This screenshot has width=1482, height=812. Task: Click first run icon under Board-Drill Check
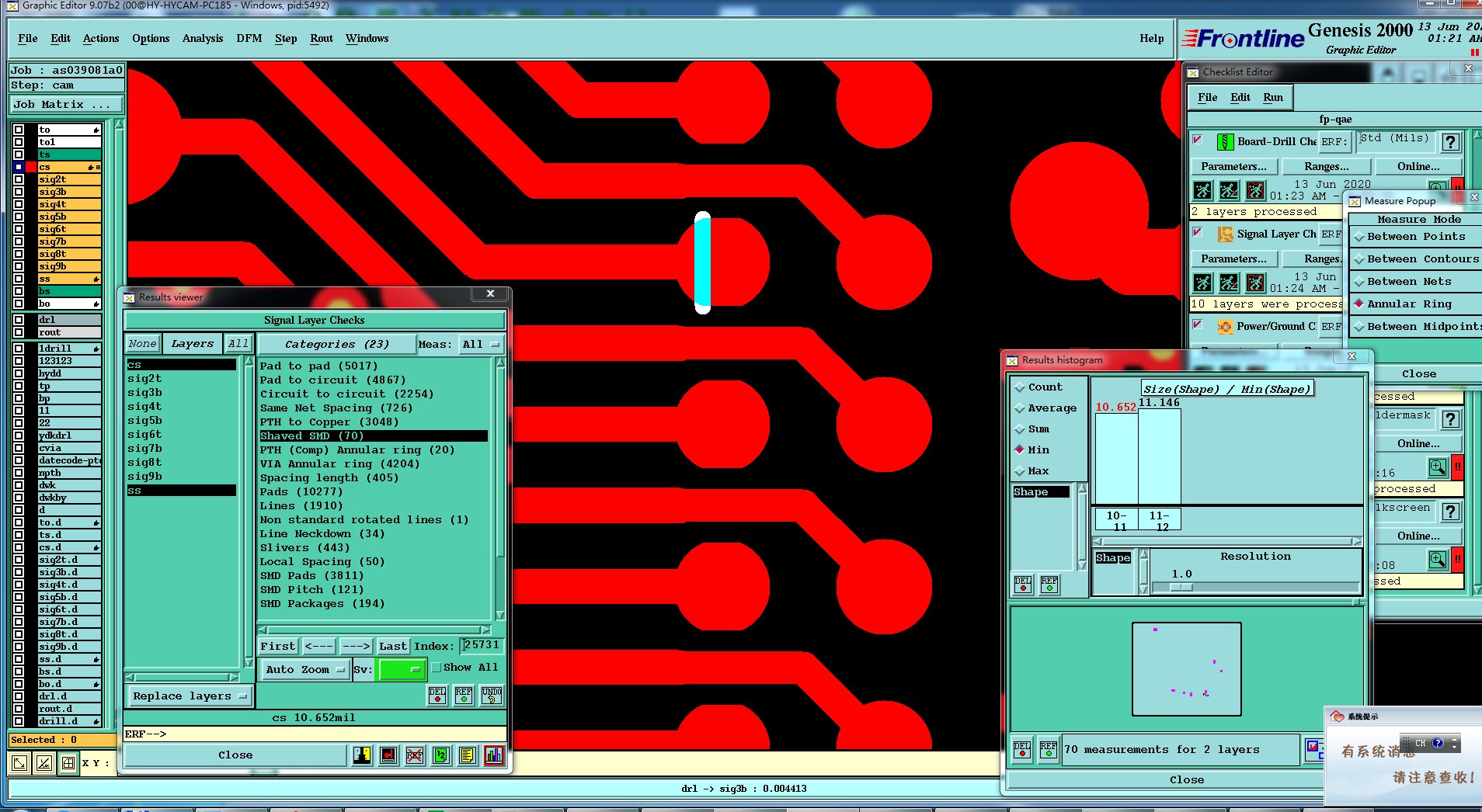(x=1202, y=189)
